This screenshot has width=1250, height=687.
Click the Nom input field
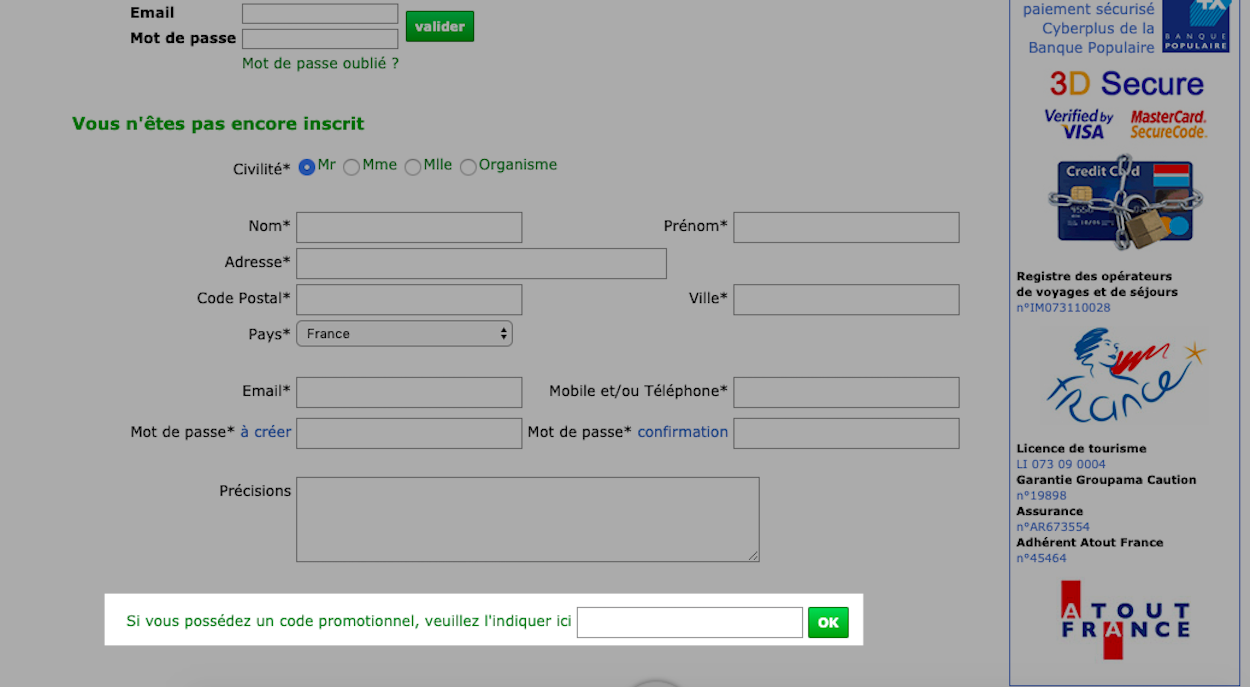409,227
